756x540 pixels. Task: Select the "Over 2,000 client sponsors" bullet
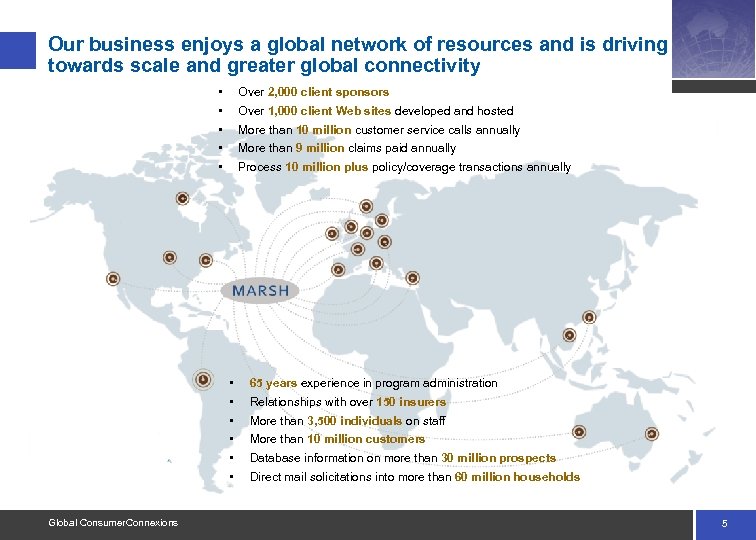pyautogui.click(x=313, y=92)
